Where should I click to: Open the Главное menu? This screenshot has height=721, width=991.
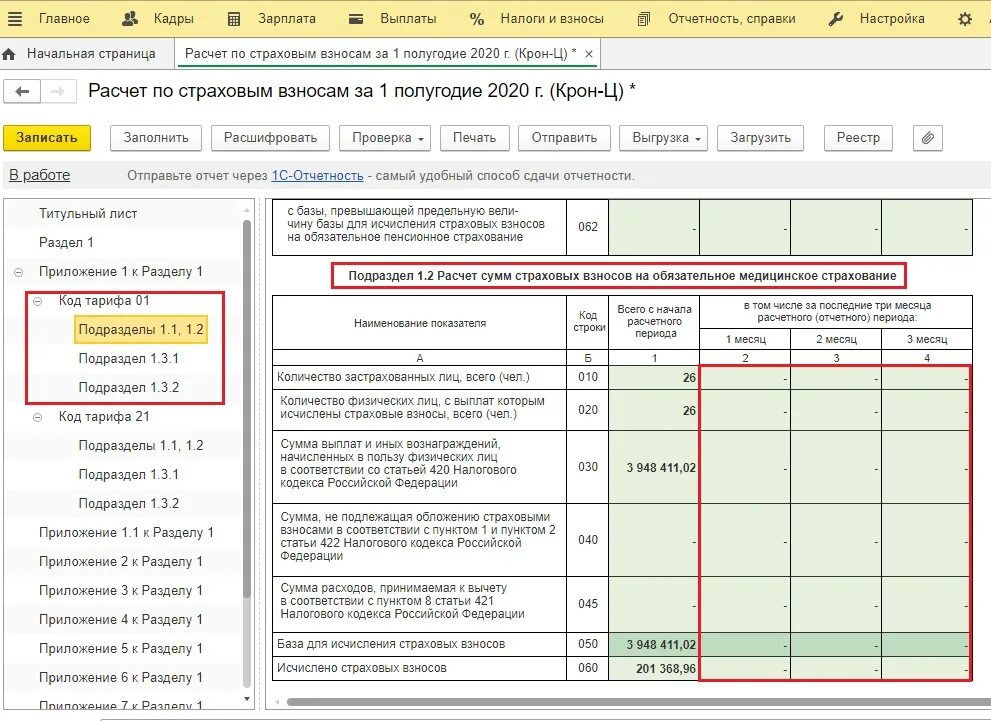coord(64,19)
